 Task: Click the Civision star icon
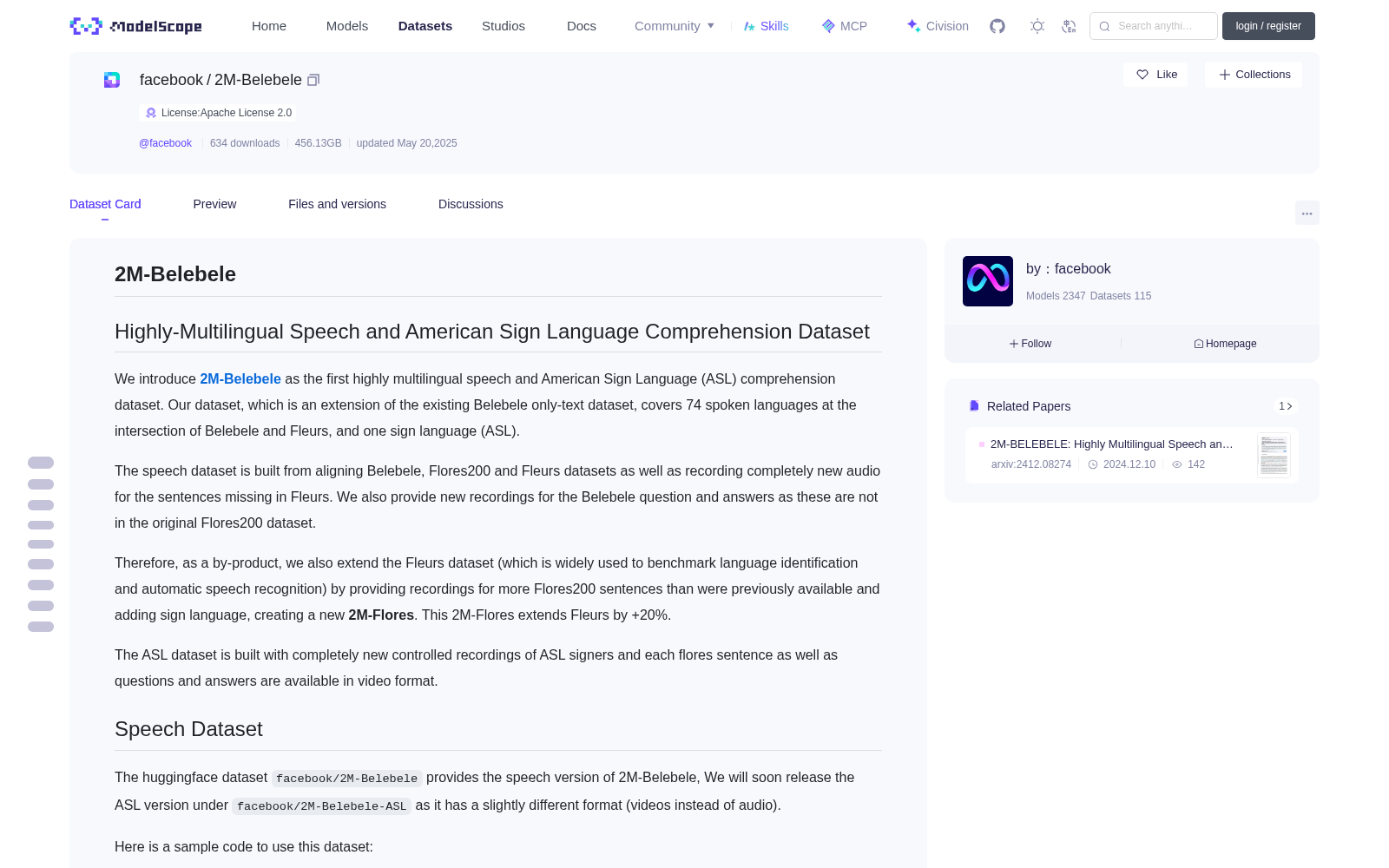[x=913, y=26]
